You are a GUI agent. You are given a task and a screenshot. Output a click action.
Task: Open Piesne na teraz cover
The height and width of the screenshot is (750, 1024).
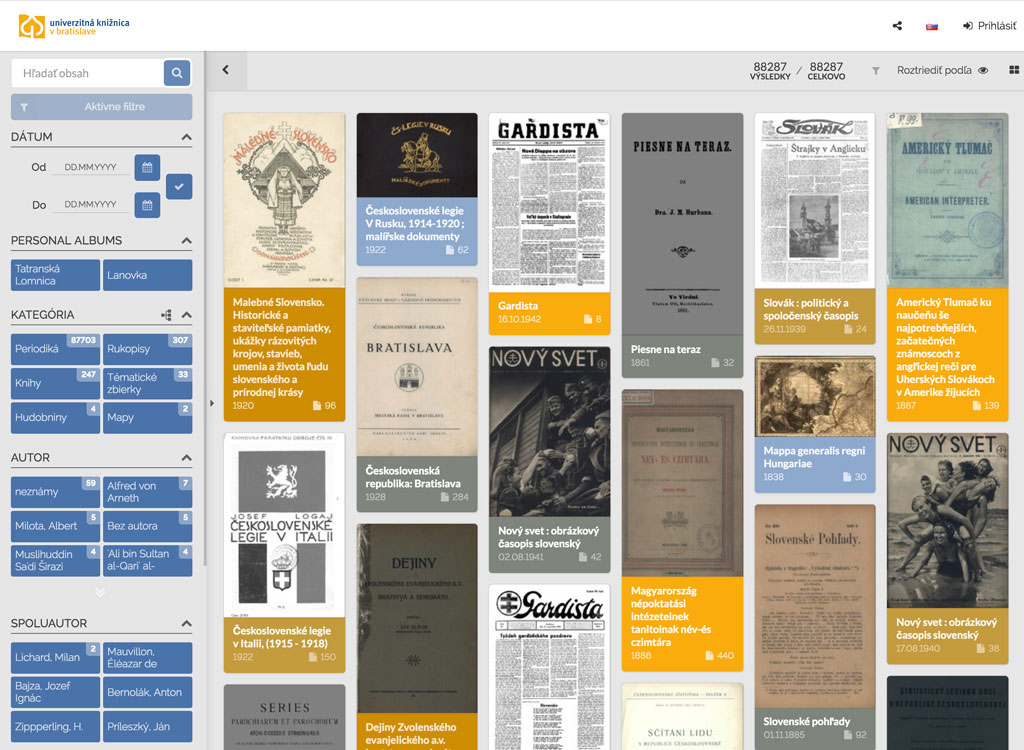(682, 223)
